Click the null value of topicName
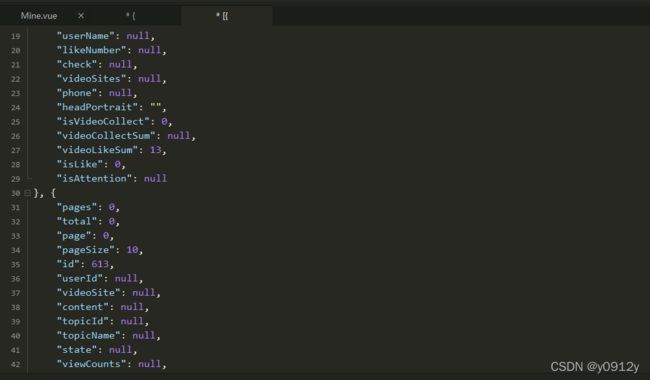The height and width of the screenshot is (380, 650). pyautogui.click(x=144, y=336)
